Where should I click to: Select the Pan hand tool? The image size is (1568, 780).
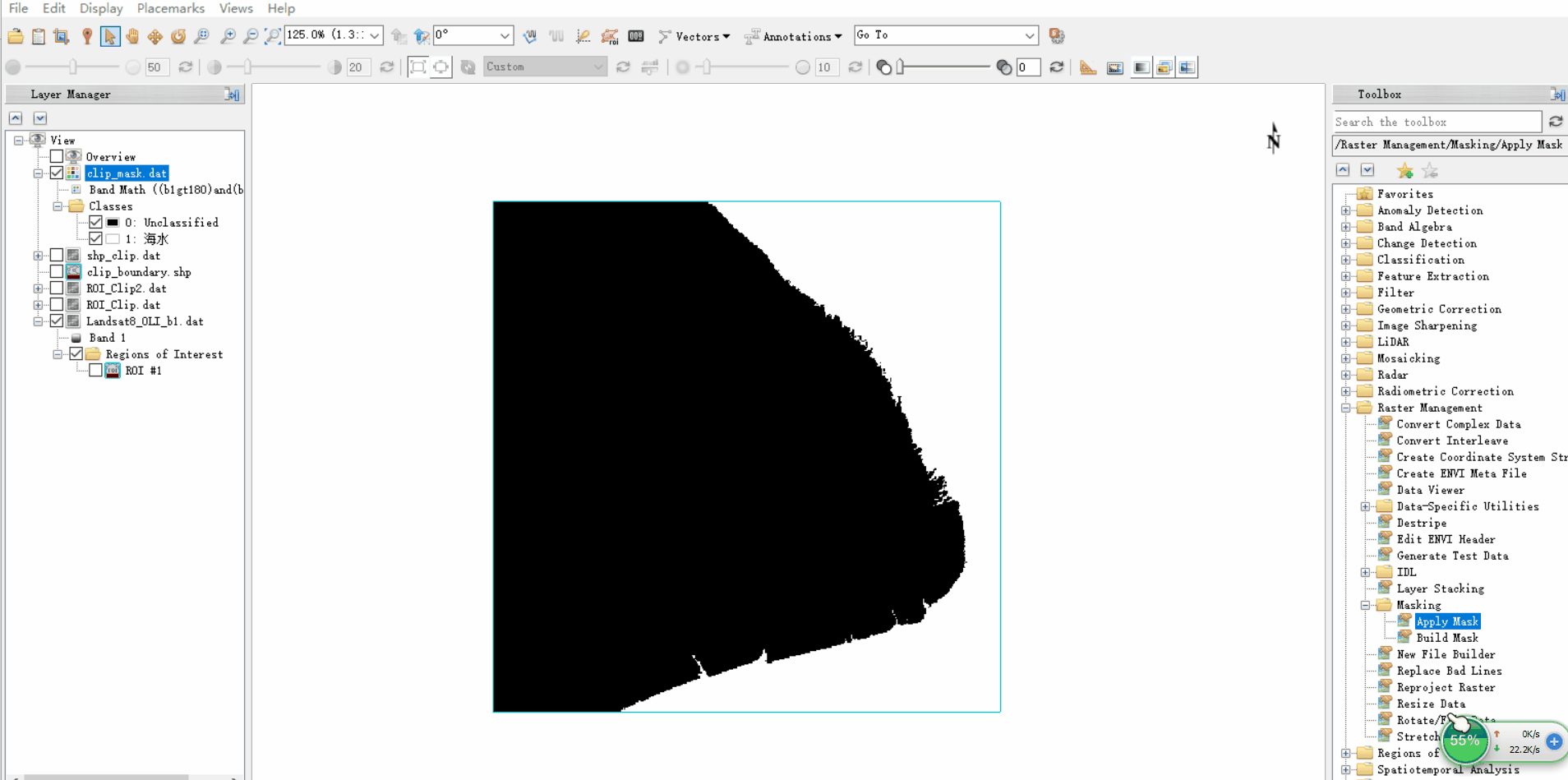coord(132,36)
